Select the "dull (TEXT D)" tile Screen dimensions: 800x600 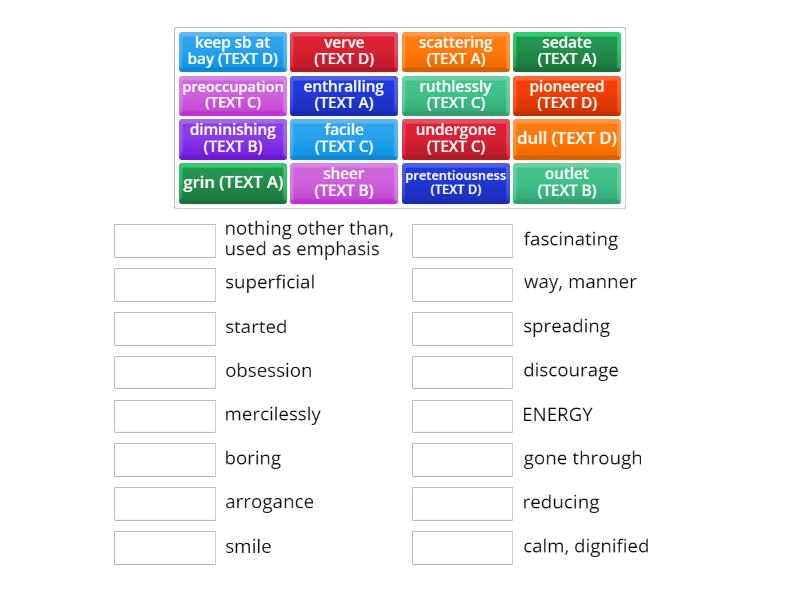point(567,139)
